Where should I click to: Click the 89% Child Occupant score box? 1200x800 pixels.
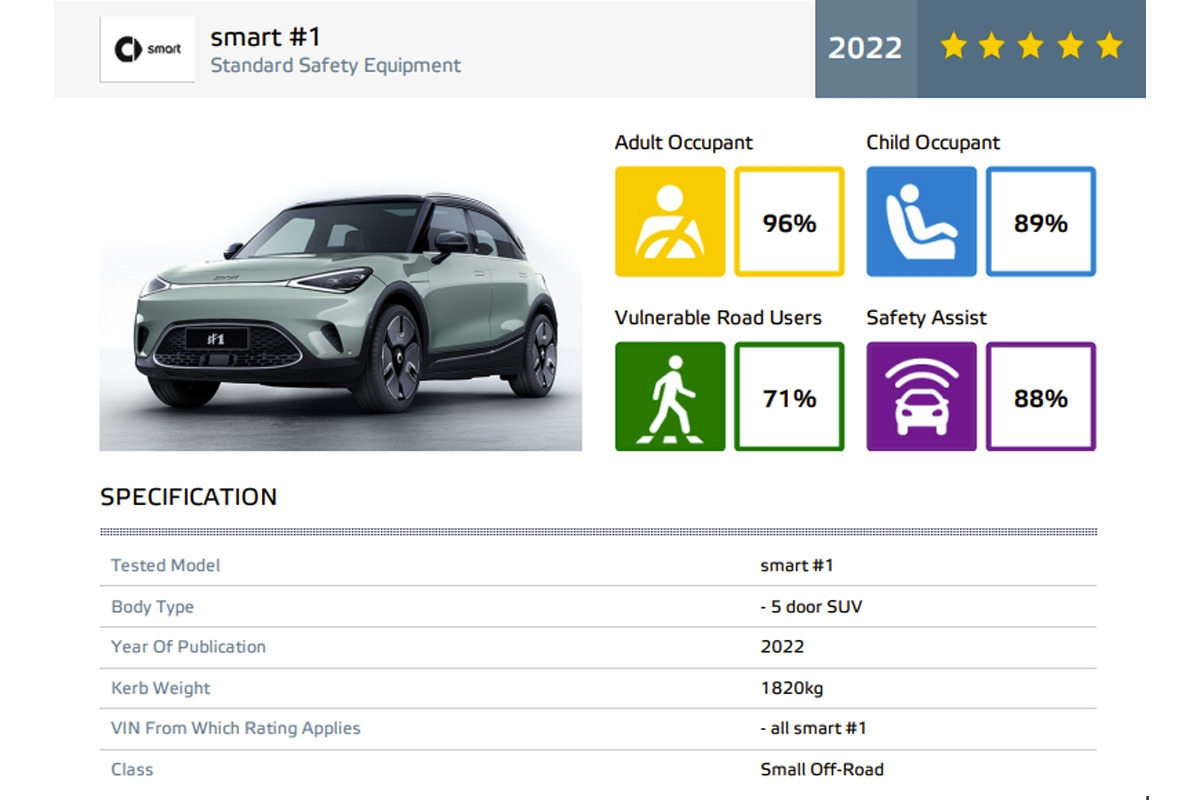[x=1041, y=221]
